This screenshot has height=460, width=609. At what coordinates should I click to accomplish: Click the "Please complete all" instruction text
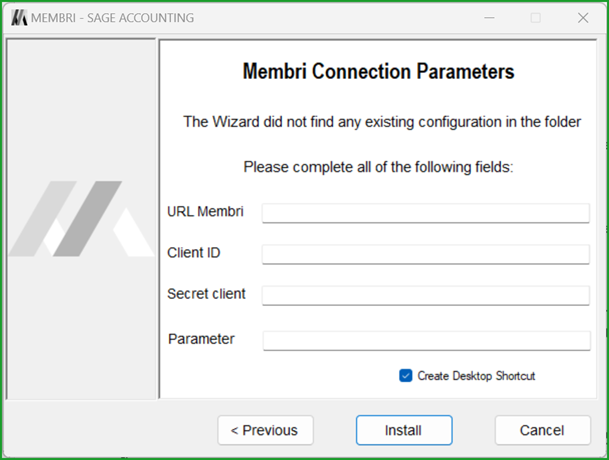[378, 166]
